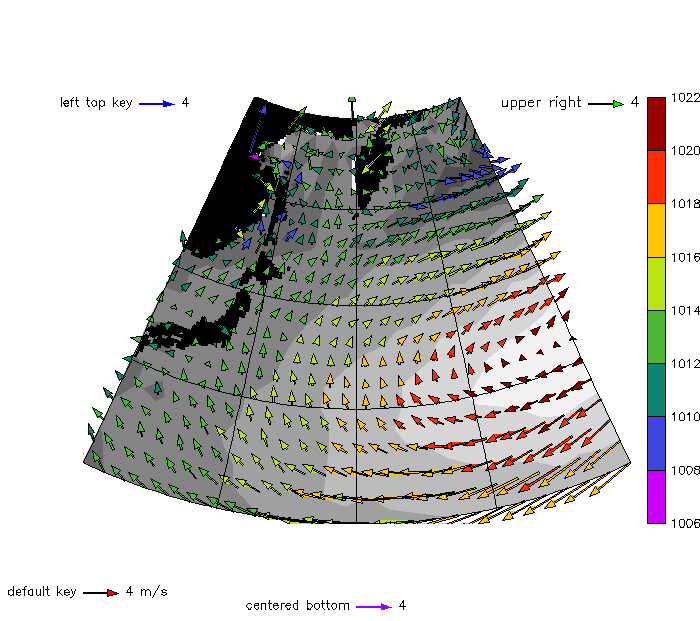Pick the bright red 1018–1020 colorbar segment
Image resolution: width=700 pixels, height=621 pixels.
click(657, 177)
